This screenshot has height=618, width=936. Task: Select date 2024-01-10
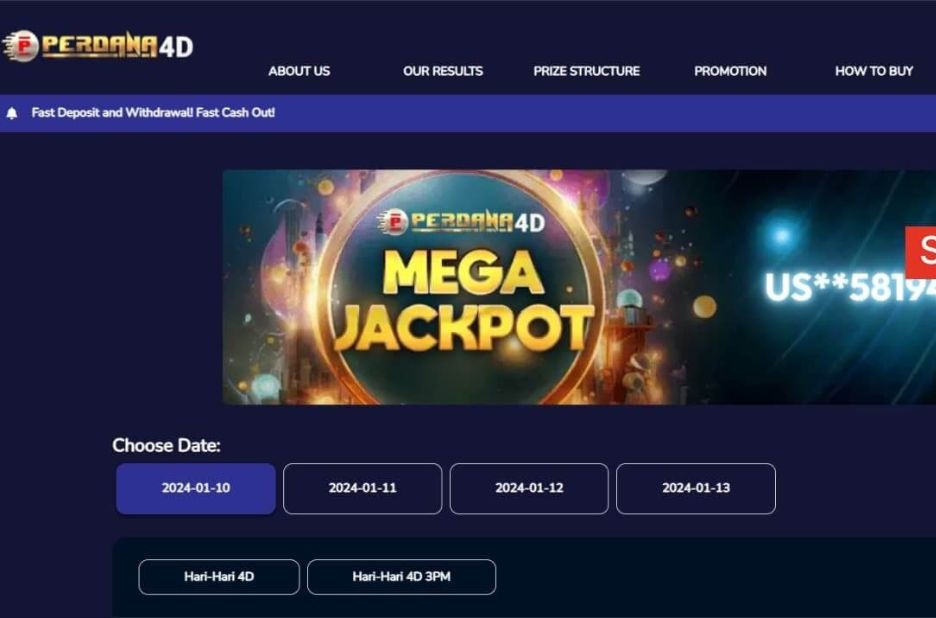(x=196, y=488)
